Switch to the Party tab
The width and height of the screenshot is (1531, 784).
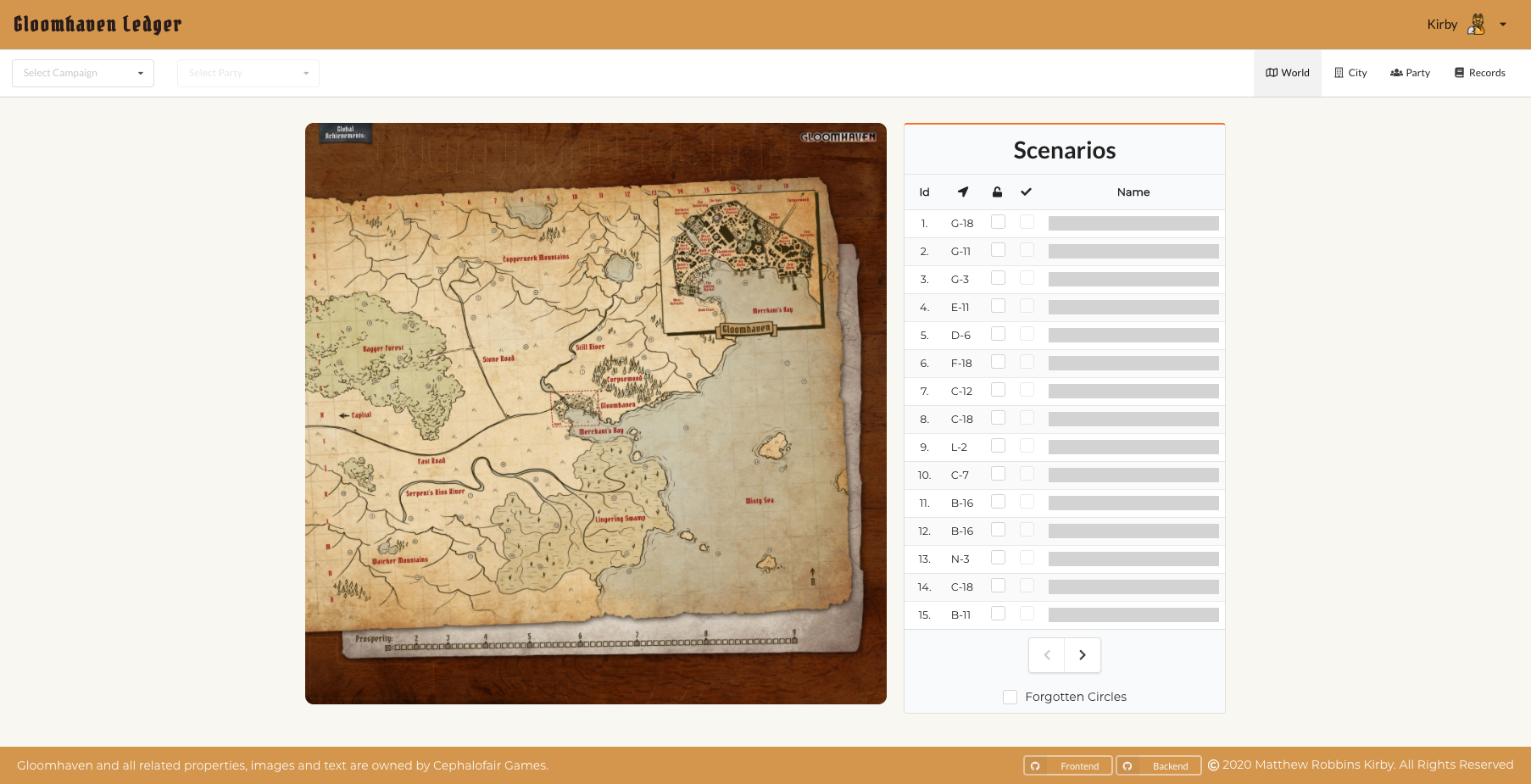click(1410, 73)
